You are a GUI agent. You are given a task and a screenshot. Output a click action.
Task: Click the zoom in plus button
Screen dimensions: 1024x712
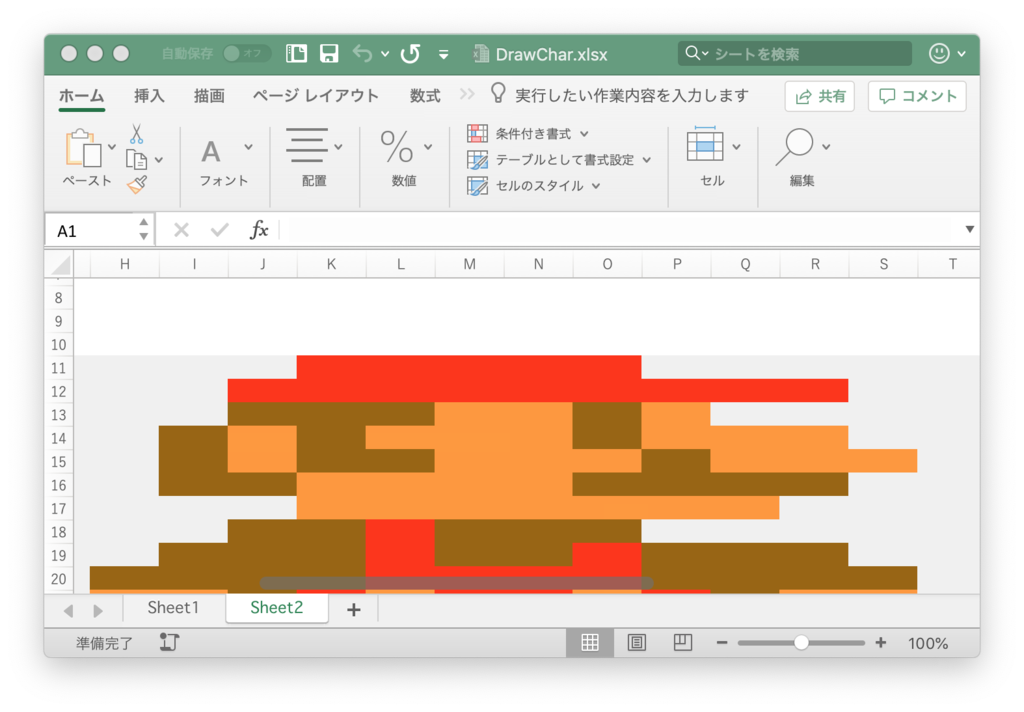881,643
